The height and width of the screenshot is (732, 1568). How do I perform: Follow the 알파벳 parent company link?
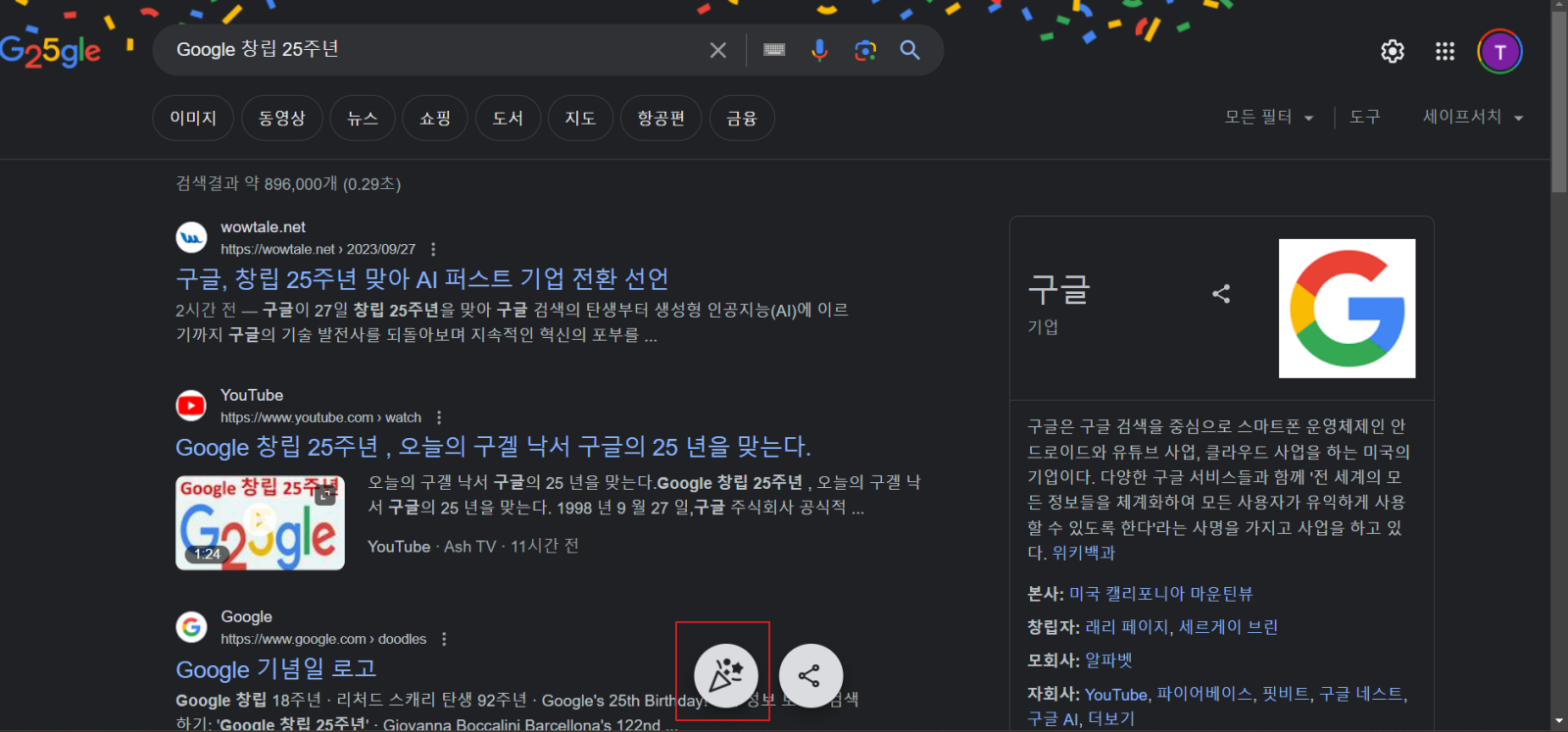[x=1108, y=660]
